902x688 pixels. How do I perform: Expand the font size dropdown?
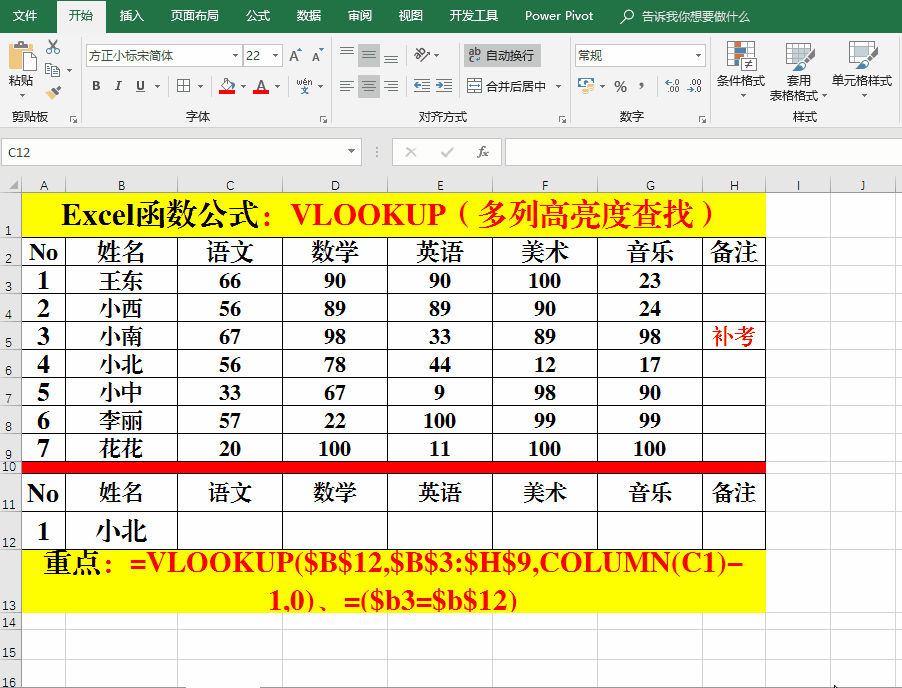tap(275, 56)
